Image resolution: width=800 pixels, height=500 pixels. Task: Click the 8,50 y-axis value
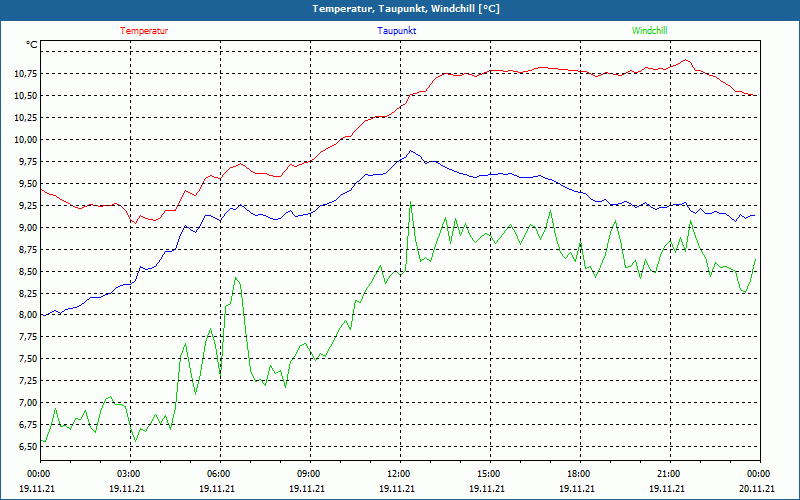point(28,271)
